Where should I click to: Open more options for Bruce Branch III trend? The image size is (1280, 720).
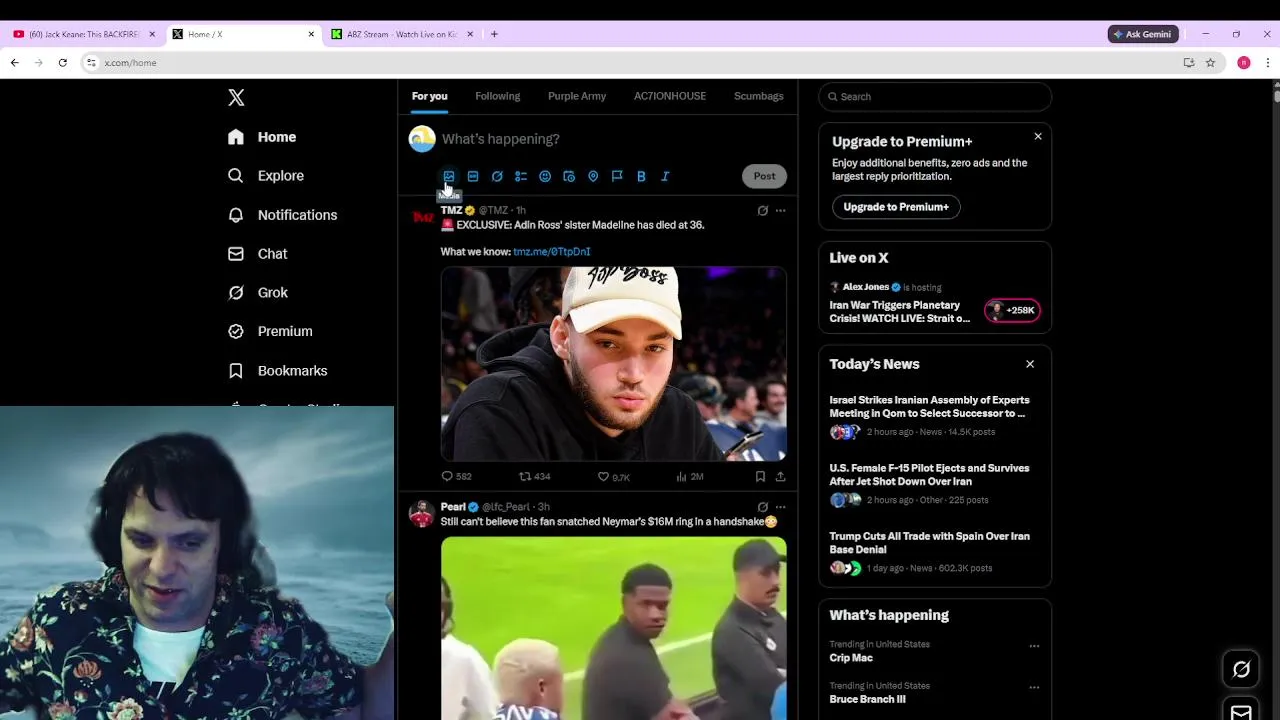(x=1034, y=688)
